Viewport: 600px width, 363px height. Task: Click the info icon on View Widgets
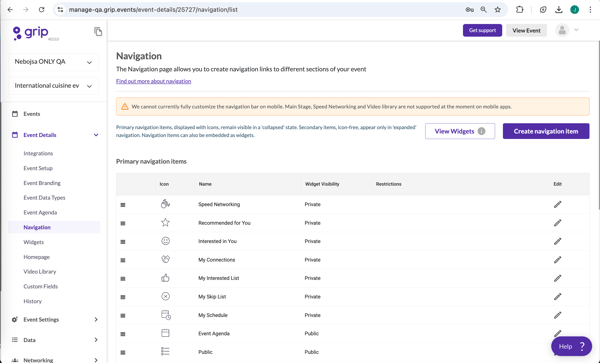[x=481, y=131]
